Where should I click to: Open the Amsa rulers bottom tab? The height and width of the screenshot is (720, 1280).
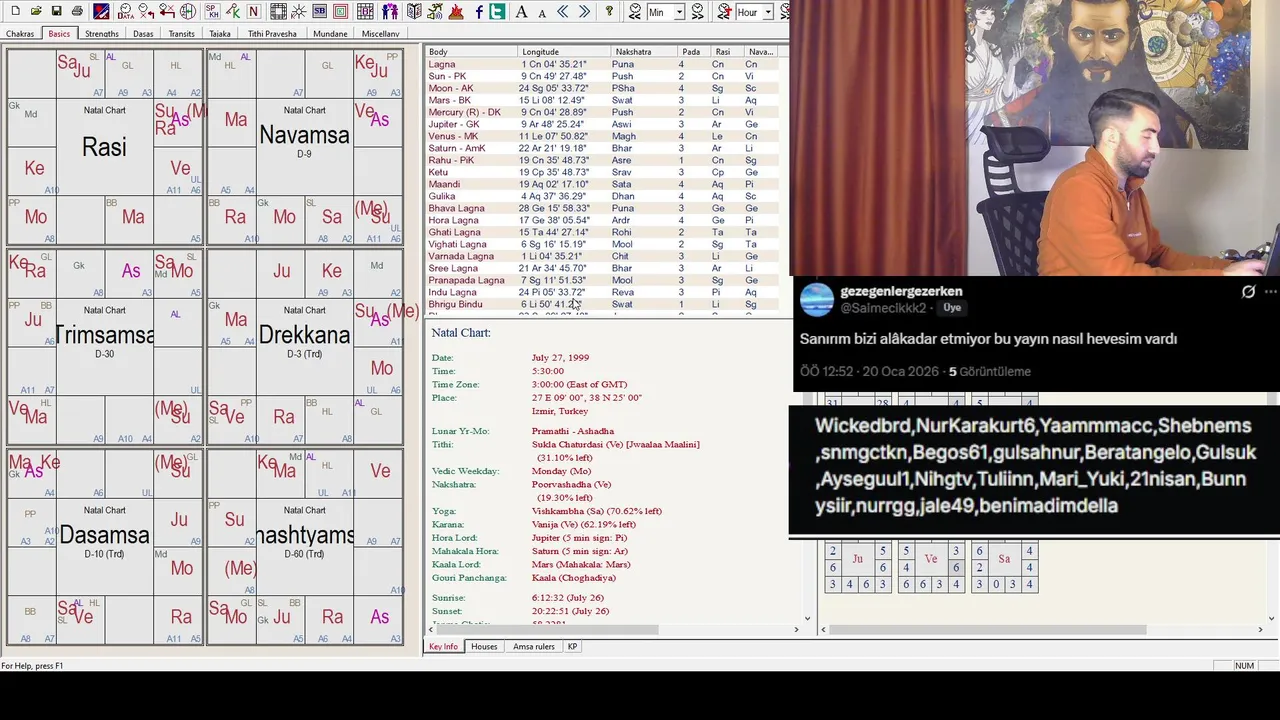tap(534, 647)
